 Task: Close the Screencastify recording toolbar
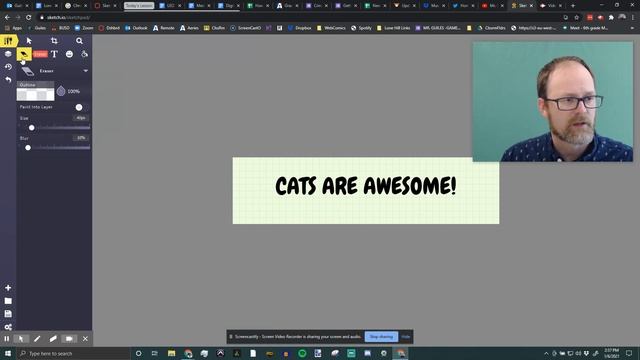(x=85, y=339)
